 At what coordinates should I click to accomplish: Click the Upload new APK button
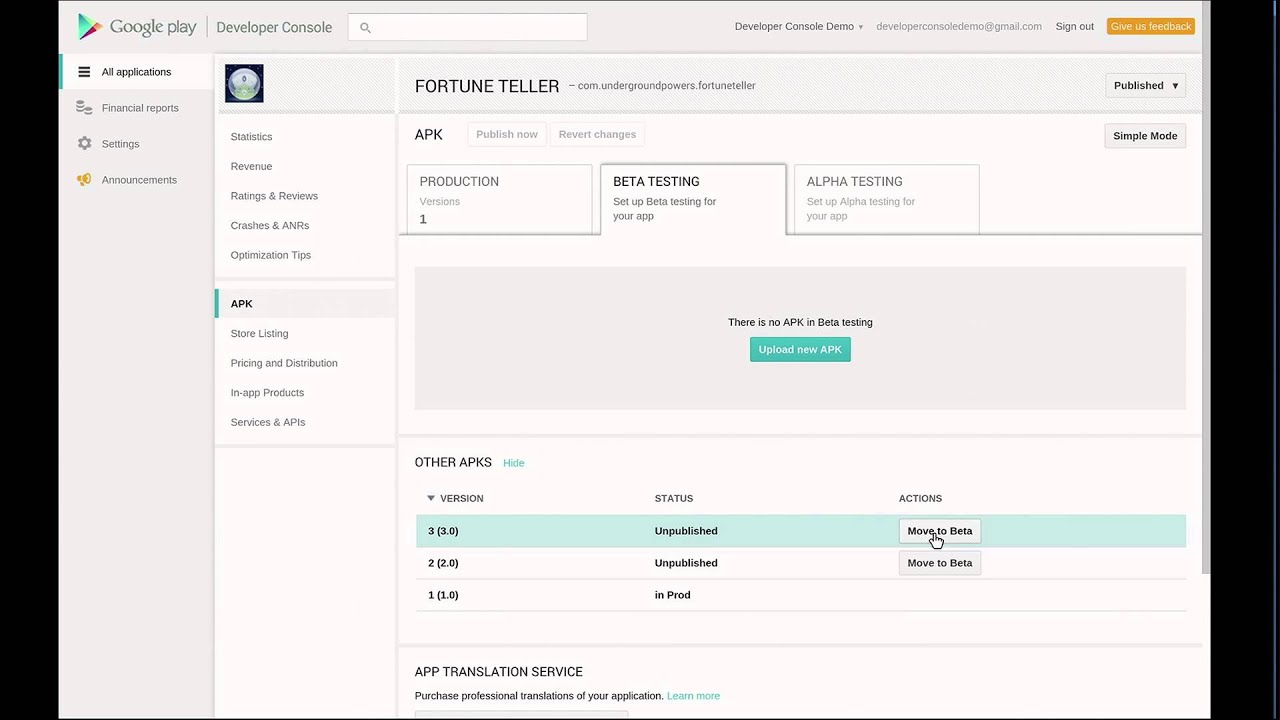[800, 349]
